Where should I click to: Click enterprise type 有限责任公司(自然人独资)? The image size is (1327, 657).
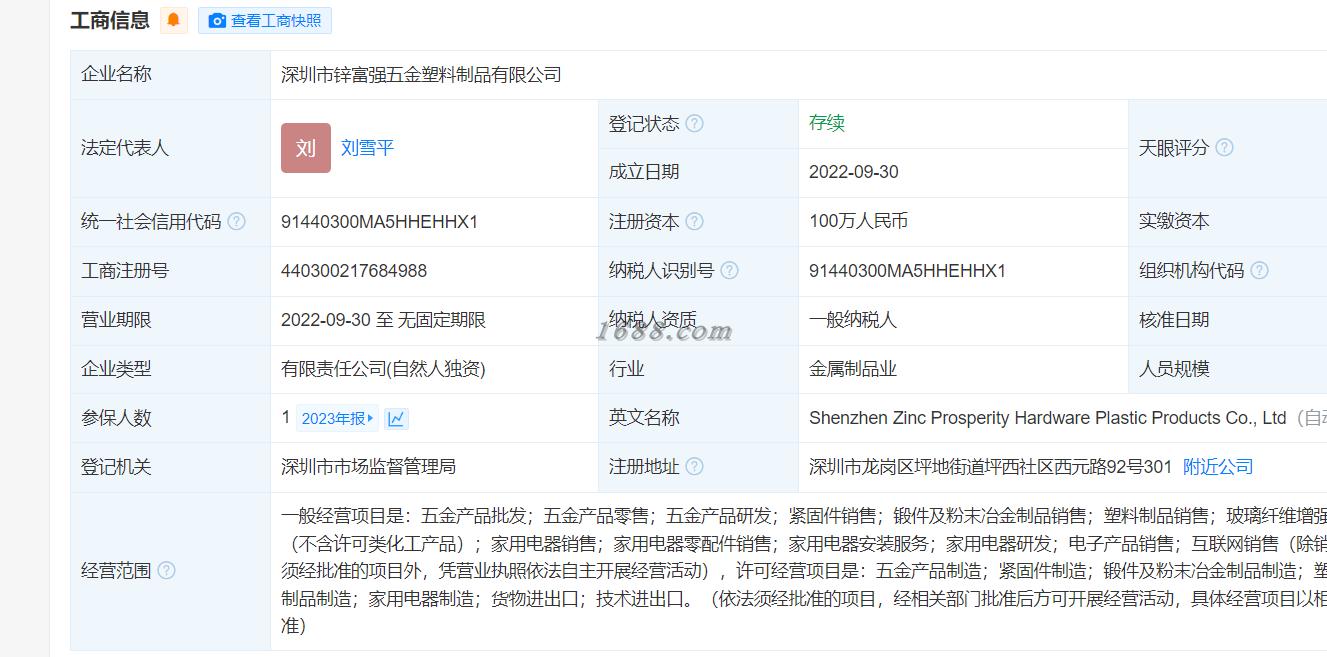click(383, 369)
